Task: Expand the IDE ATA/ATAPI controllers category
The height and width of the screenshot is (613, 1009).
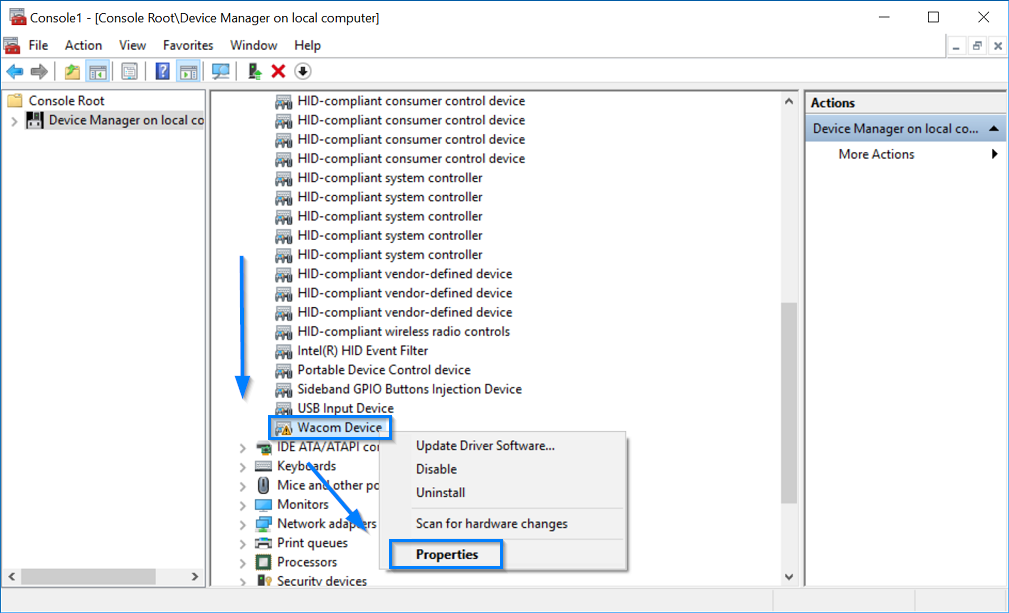Action: point(243,448)
